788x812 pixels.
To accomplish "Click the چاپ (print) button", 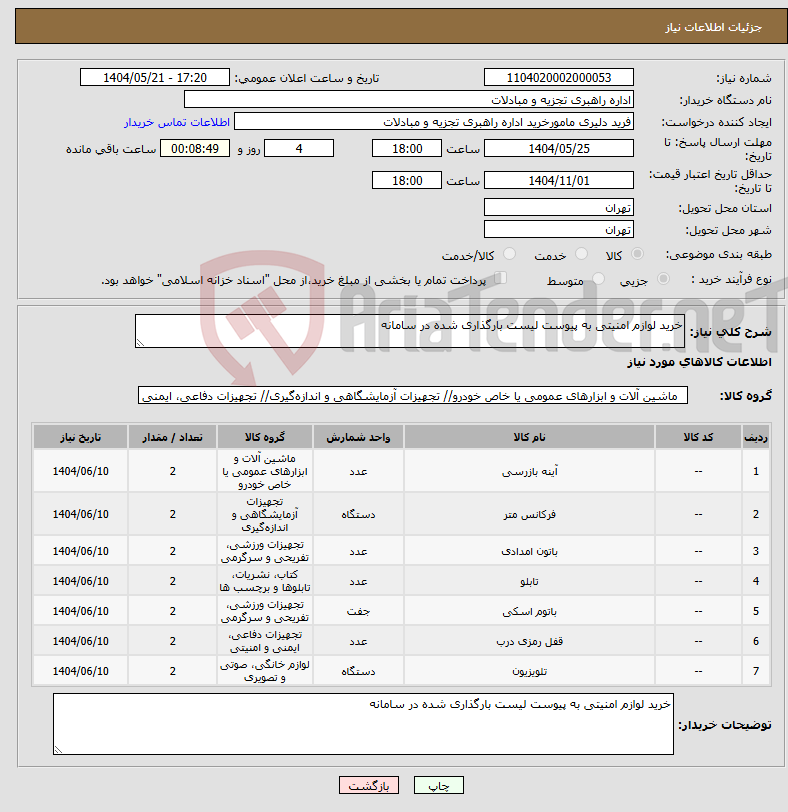I will tap(439, 786).
